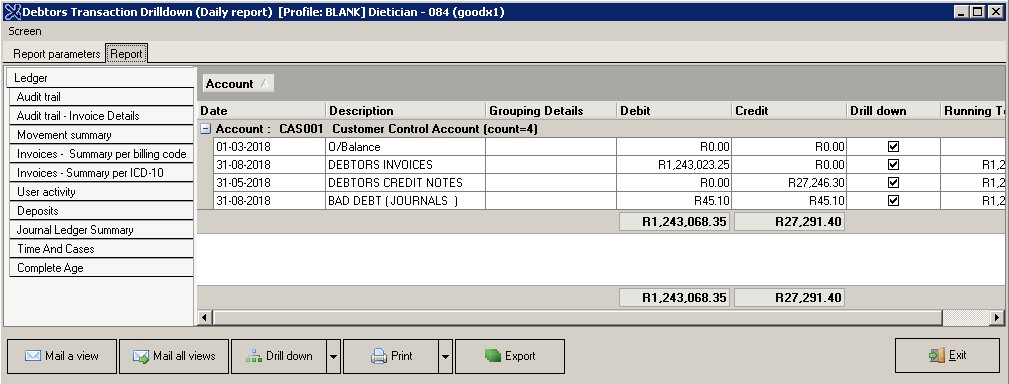Switch to the Report parameters tab
The height and width of the screenshot is (384, 1009).
pyautogui.click(x=57, y=54)
